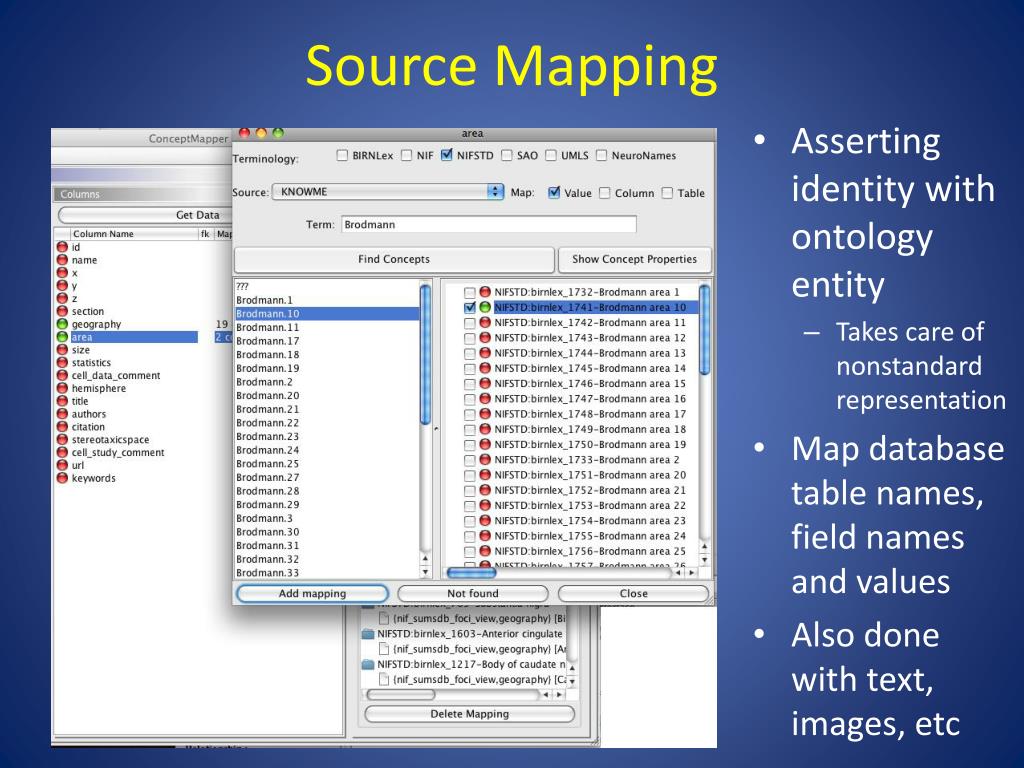
Task: Click the document icon under Anterior cingulate mapping
Action: [x=384, y=649]
